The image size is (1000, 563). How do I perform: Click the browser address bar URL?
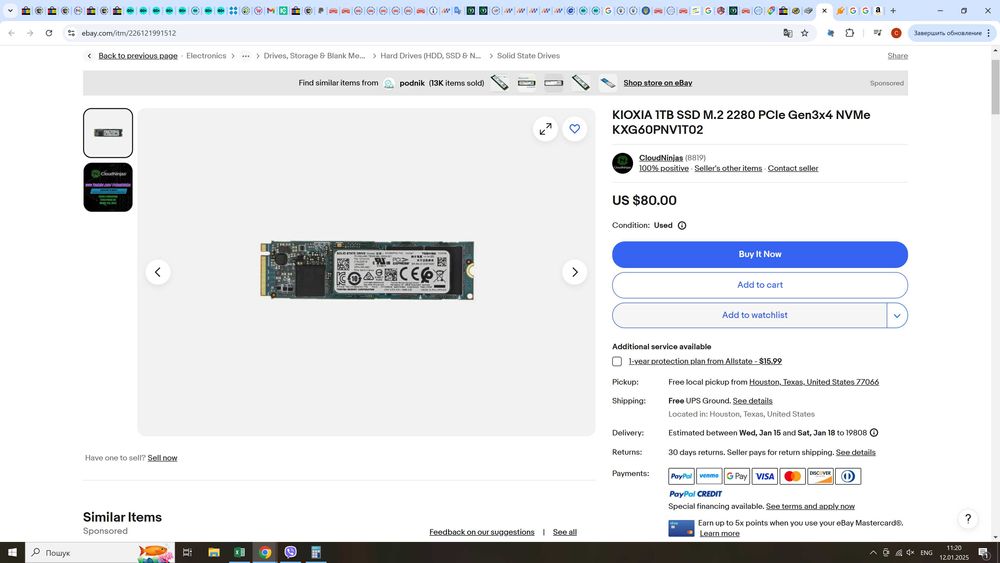[129, 33]
